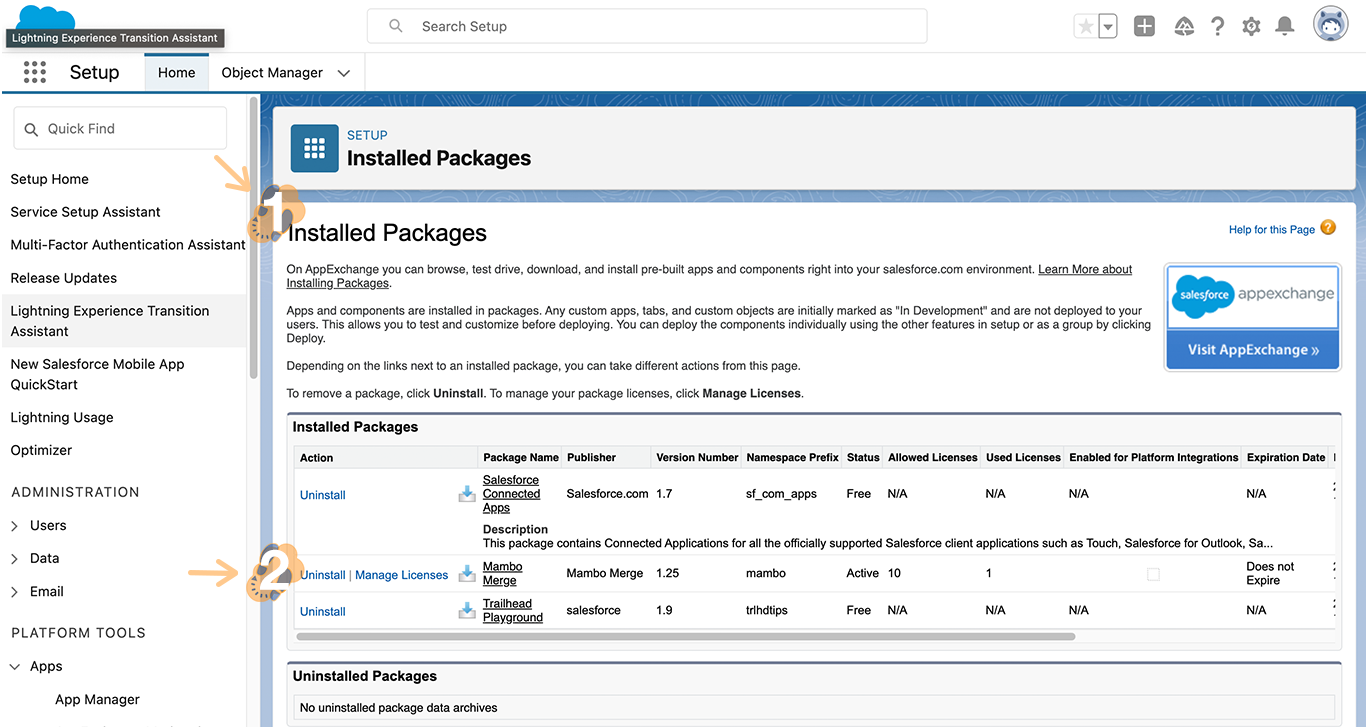
Task: Open the App Launcher grid icon
Action: click(x=35, y=72)
